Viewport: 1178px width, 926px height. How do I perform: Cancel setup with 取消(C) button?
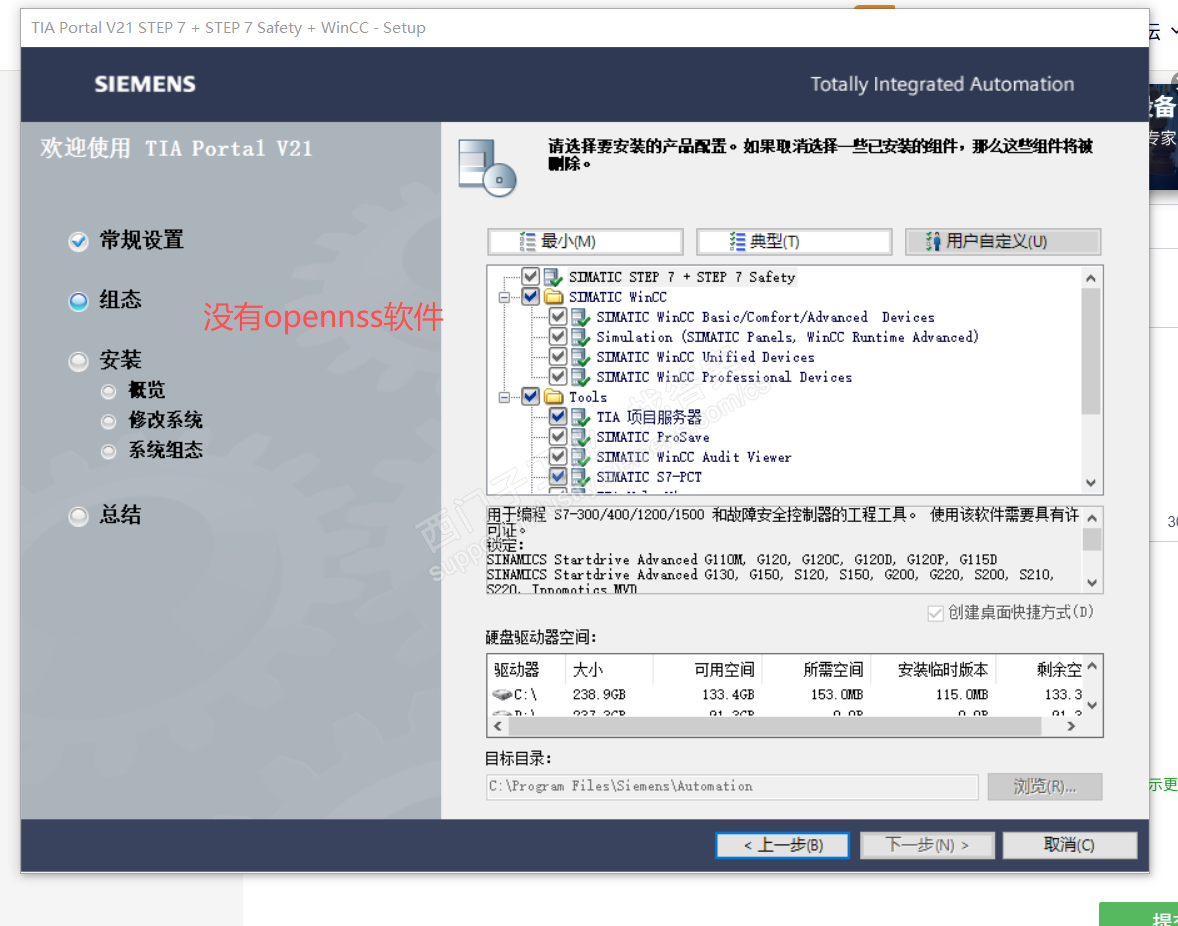click(1070, 845)
